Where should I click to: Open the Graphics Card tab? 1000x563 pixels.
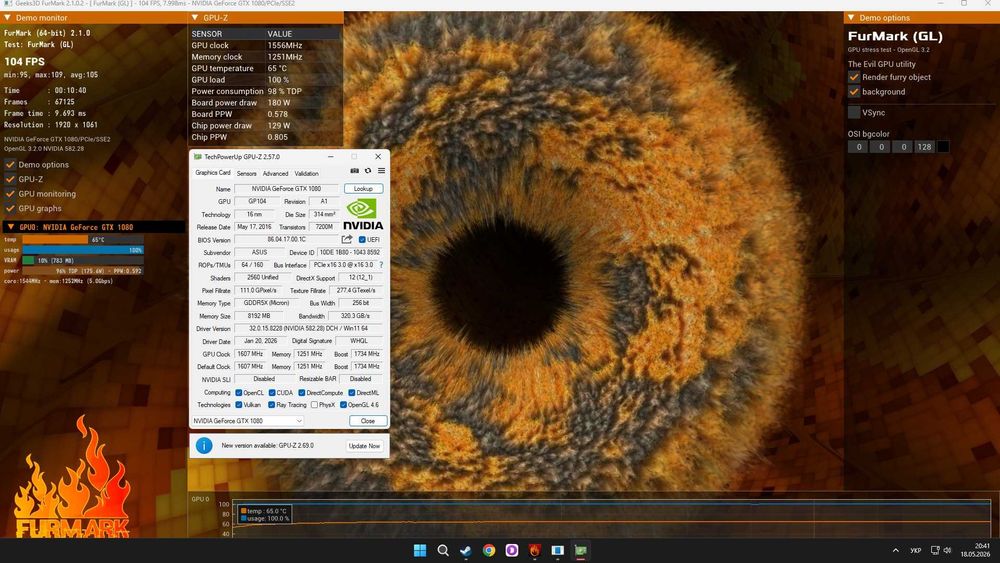[212, 173]
